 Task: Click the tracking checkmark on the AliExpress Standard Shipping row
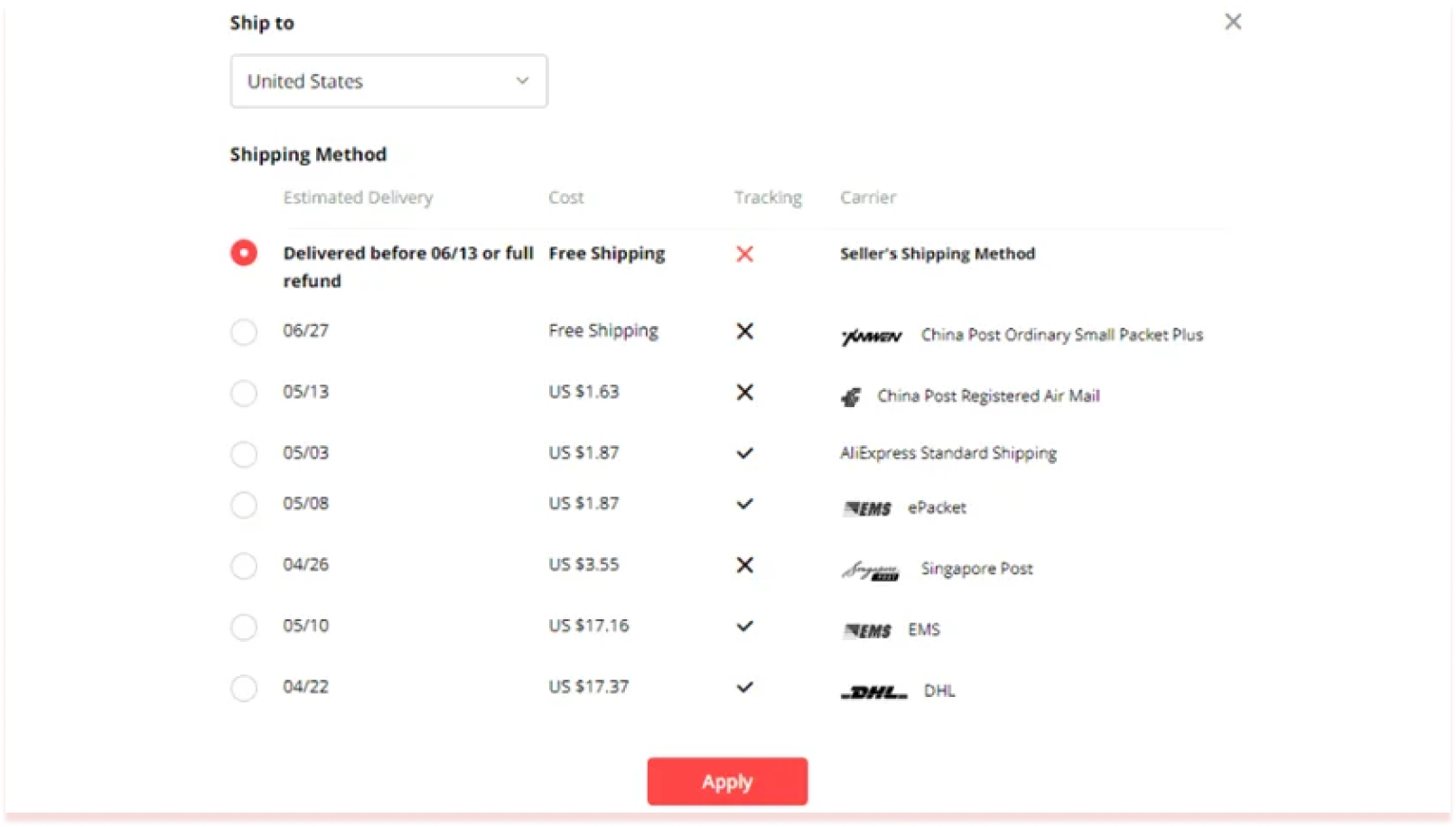[x=744, y=453]
